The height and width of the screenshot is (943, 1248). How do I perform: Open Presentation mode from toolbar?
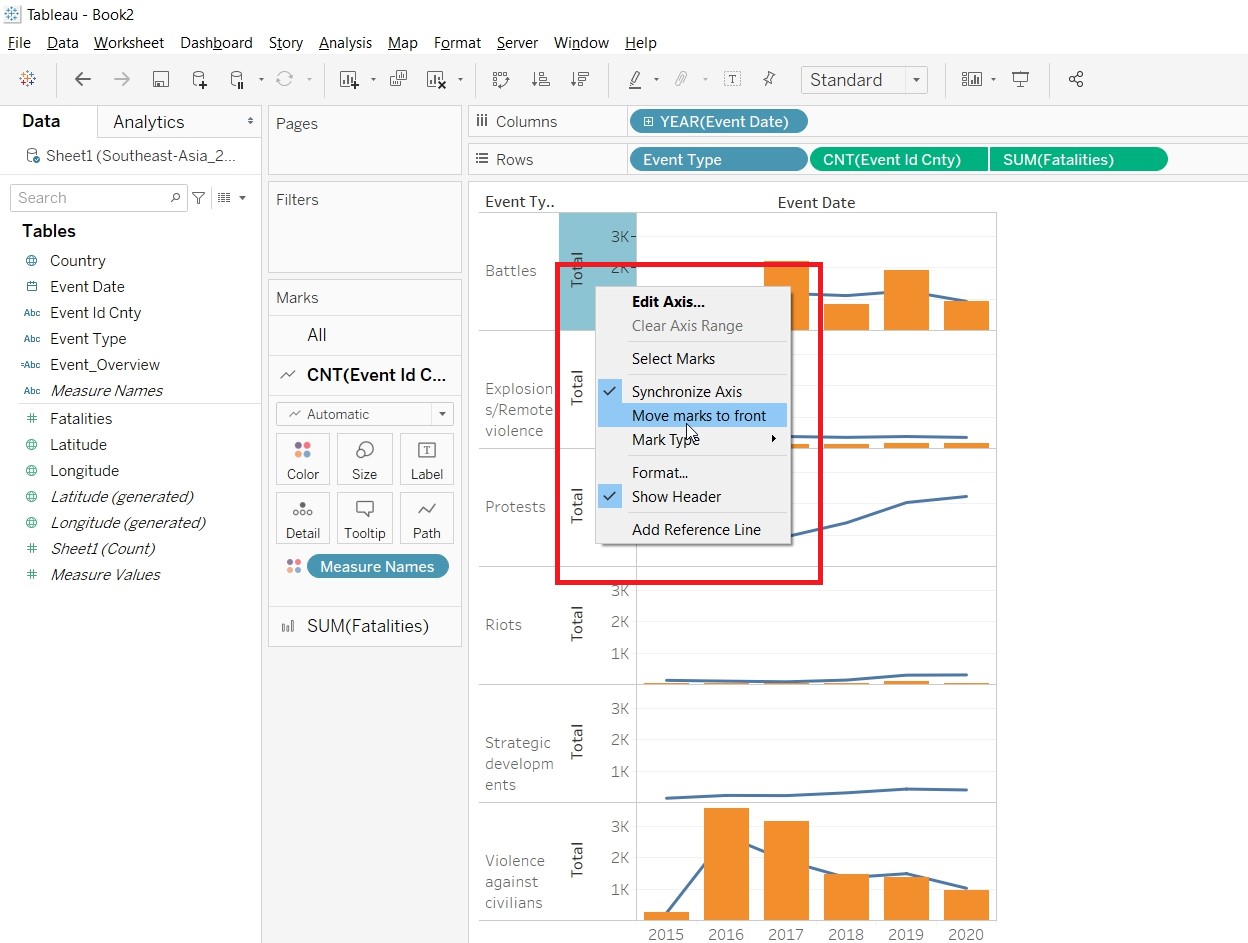[x=1020, y=80]
